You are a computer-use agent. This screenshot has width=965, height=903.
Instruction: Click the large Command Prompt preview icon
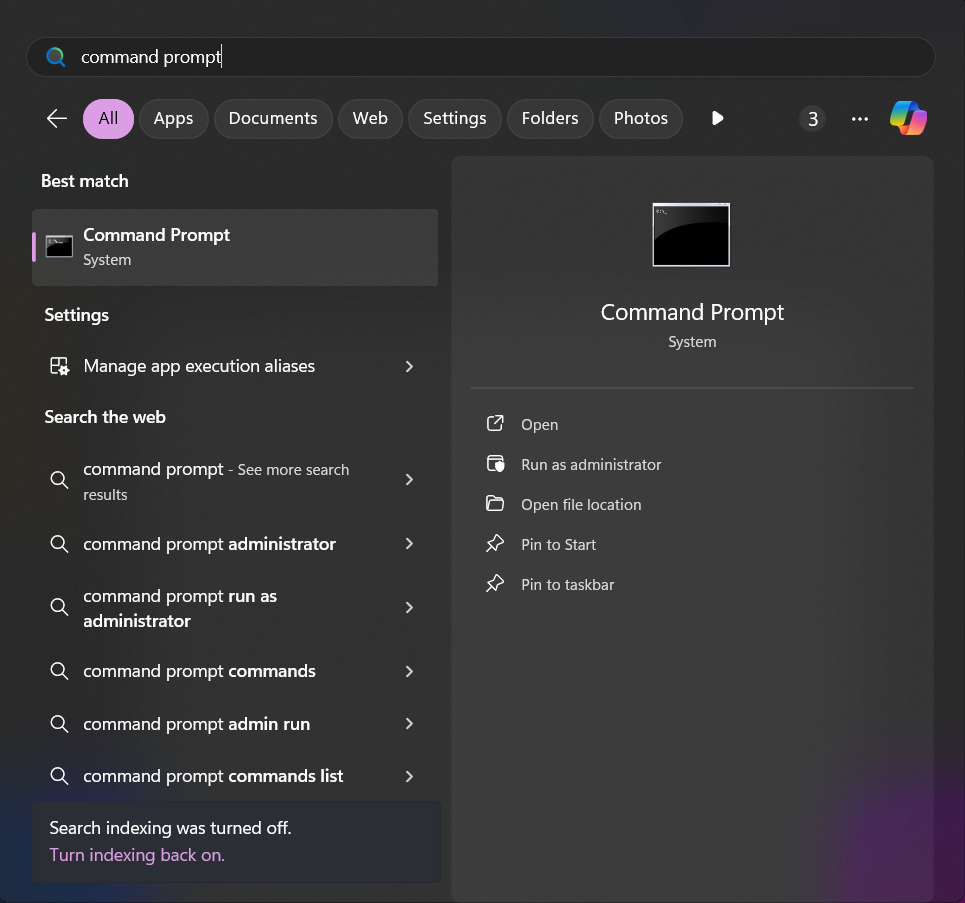pyautogui.click(x=691, y=235)
